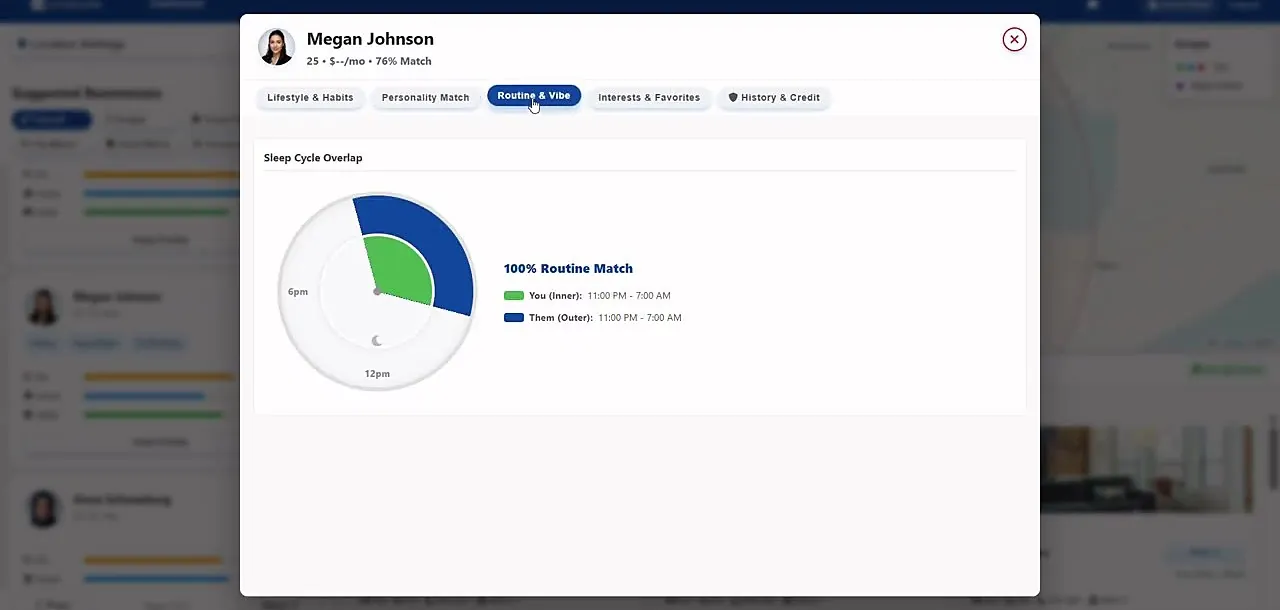The image size is (1280, 610).
Task: Click the "6pm" label on the clock chart
Action: 298,292
